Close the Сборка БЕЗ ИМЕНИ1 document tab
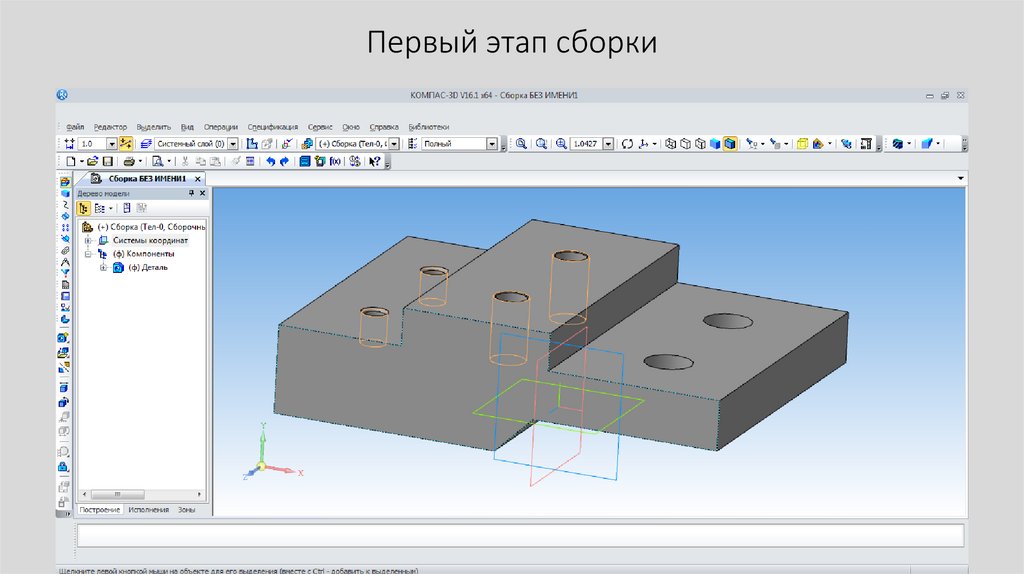1024x574 pixels. tap(198, 179)
